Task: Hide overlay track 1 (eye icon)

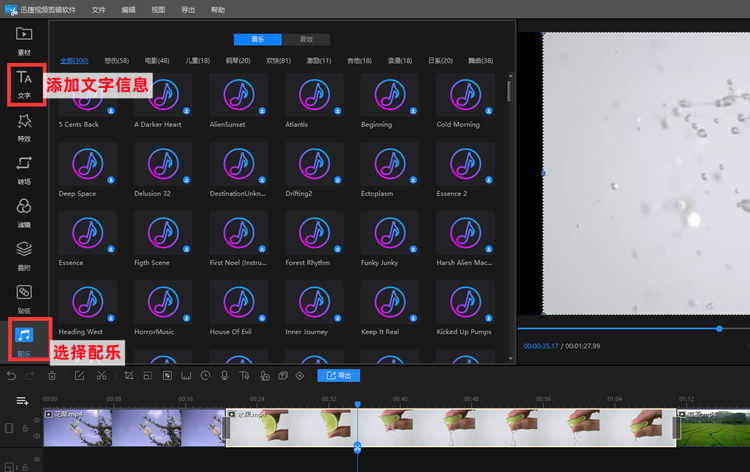Action: pyautogui.click(x=37, y=460)
